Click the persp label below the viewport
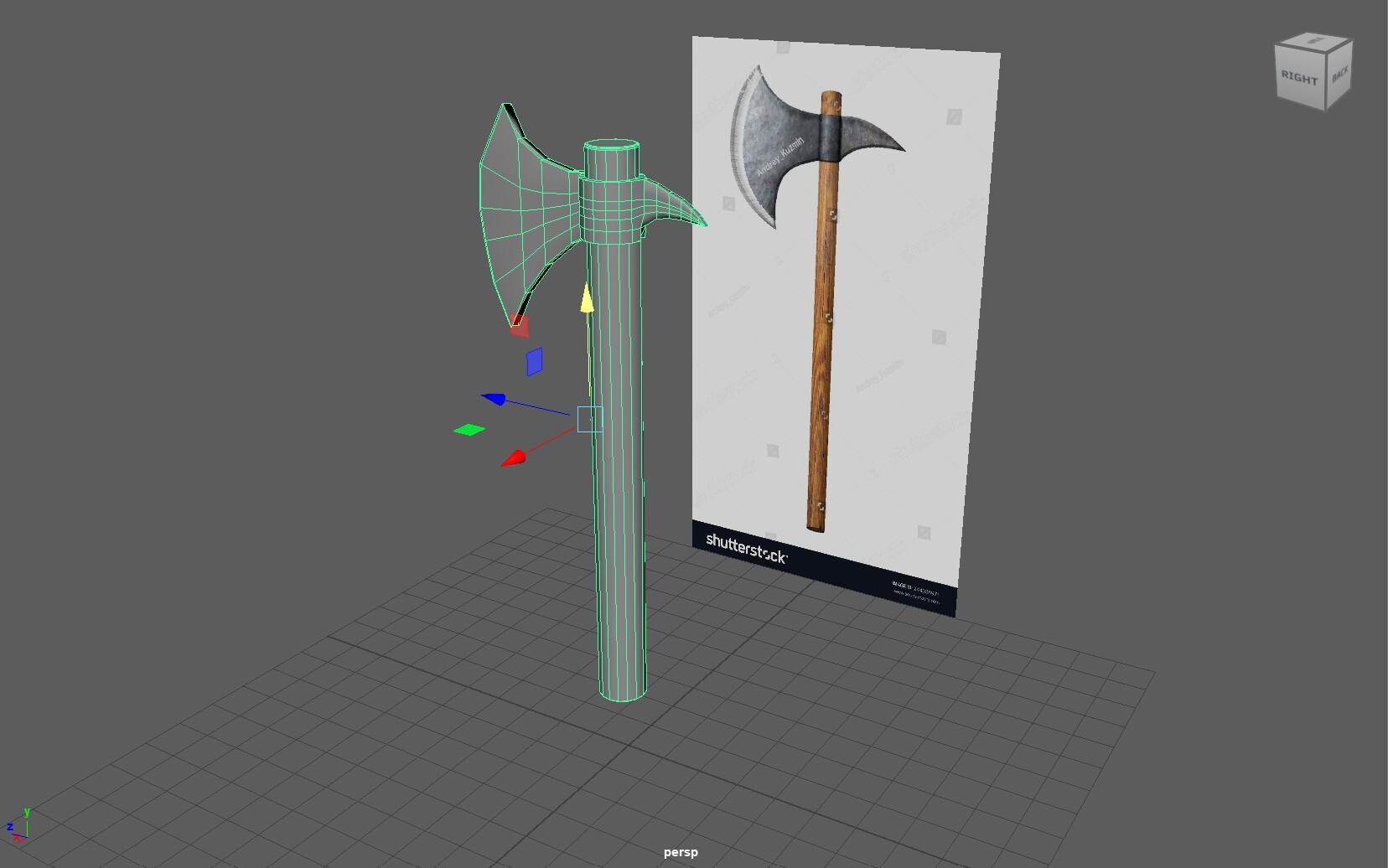Image resolution: width=1388 pixels, height=868 pixels. point(681,852)
